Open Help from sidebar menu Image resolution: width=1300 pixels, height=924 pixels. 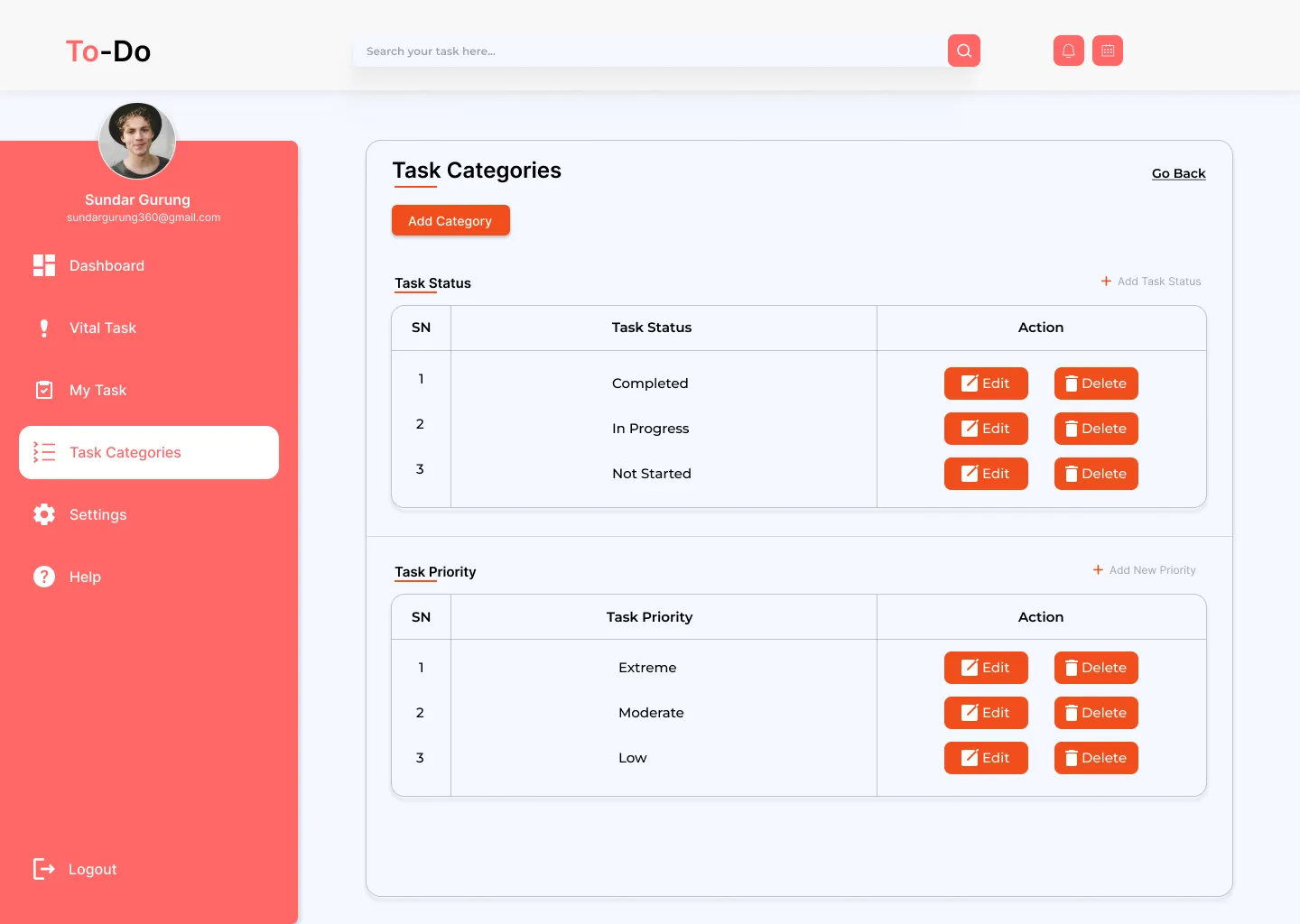click(x=149, y=577)
